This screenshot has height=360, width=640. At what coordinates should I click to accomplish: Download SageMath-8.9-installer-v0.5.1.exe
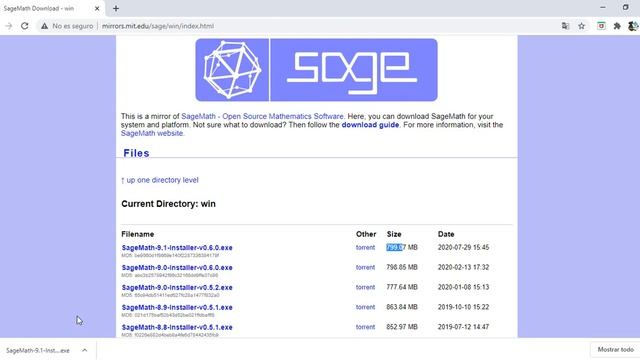[177, 307]
